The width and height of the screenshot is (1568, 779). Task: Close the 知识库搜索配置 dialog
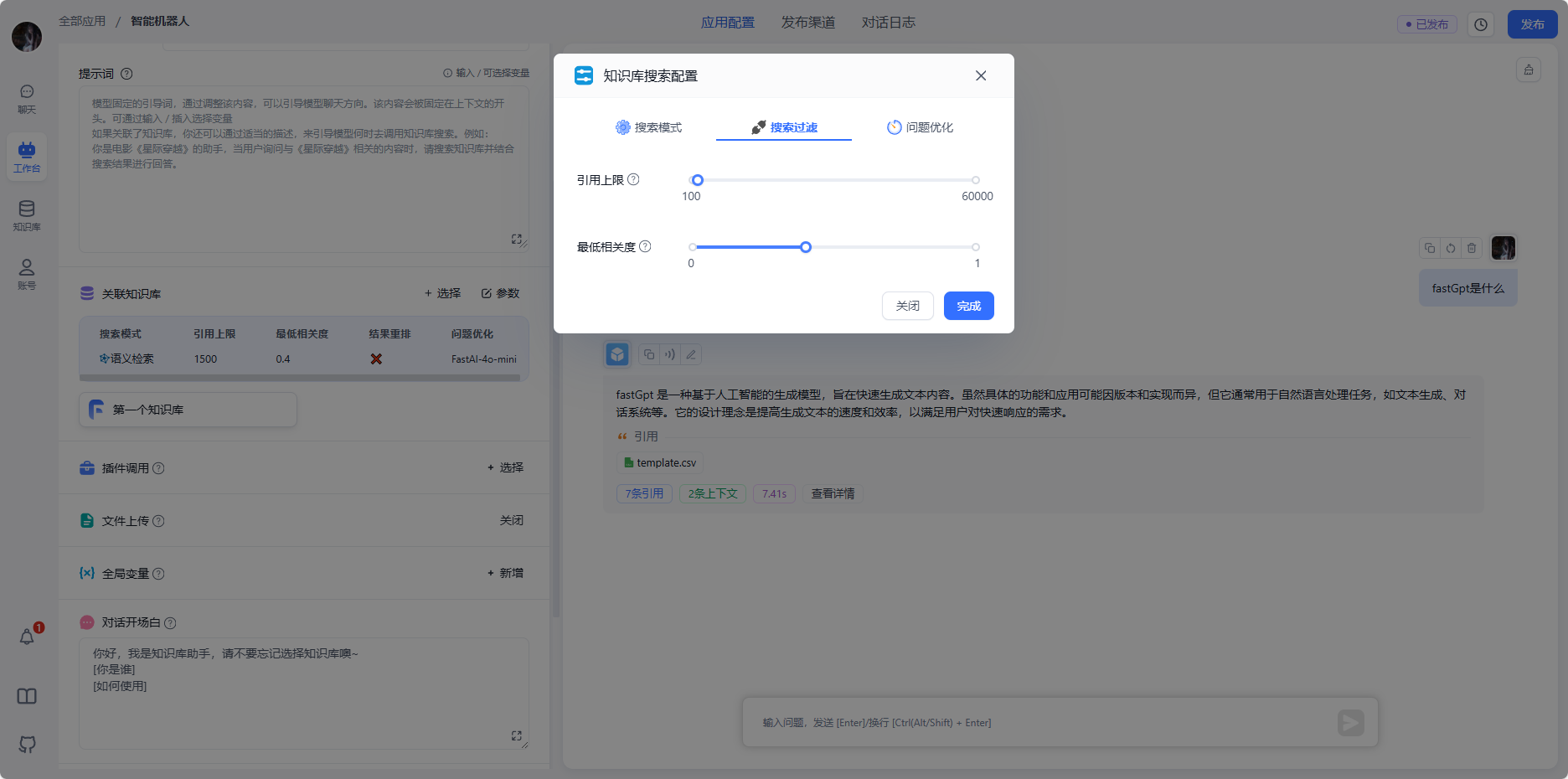981,75
